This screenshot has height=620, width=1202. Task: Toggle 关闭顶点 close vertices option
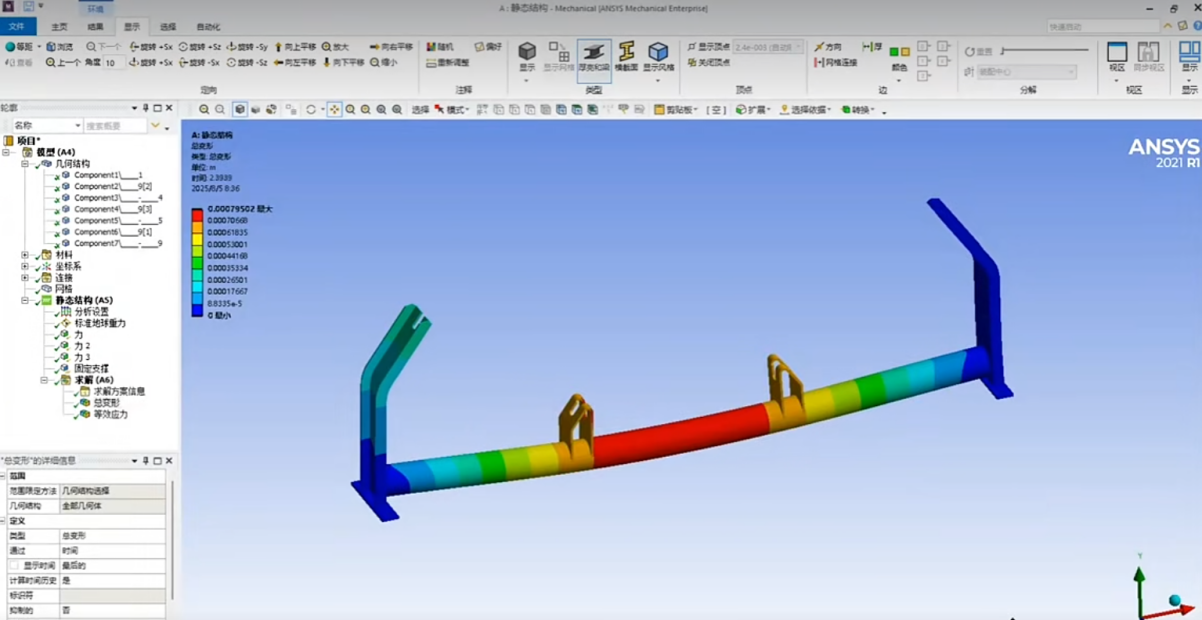[x=708, y=63]
